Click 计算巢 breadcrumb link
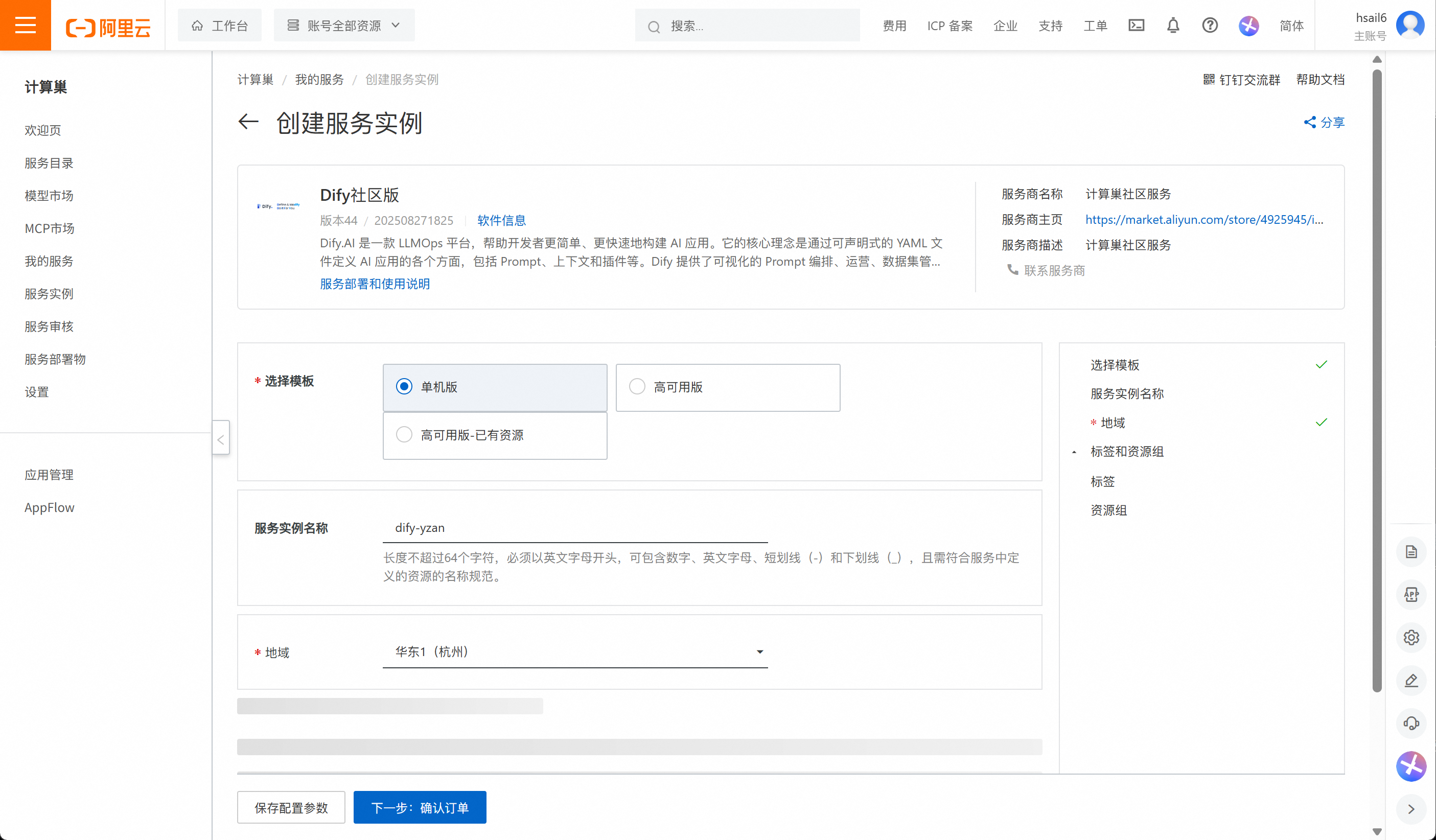The width and height of the screenshot is (1436, 840). pyautogui.click(x=256, y=79)
